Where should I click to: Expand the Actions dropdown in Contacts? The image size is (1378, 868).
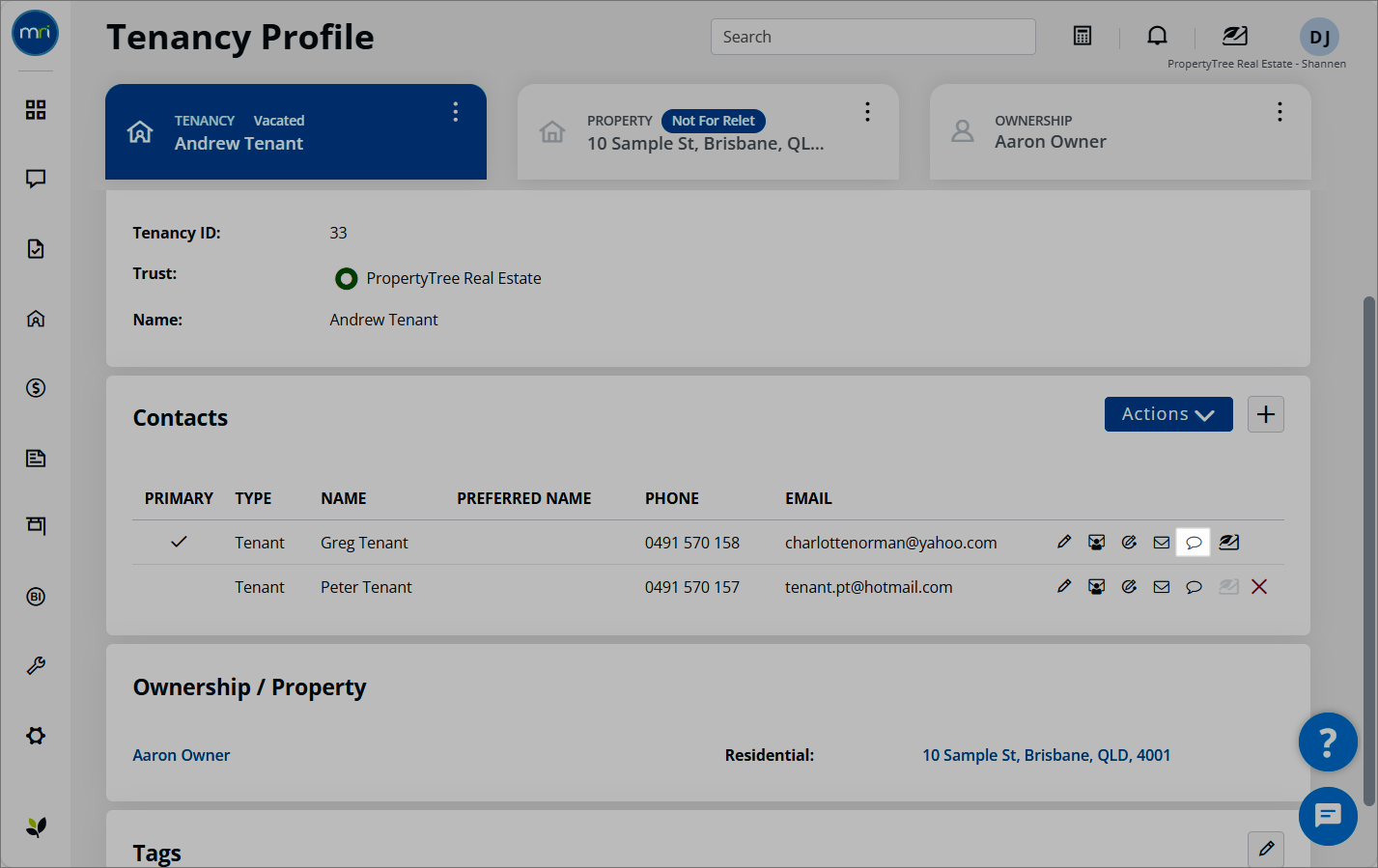1168,414
